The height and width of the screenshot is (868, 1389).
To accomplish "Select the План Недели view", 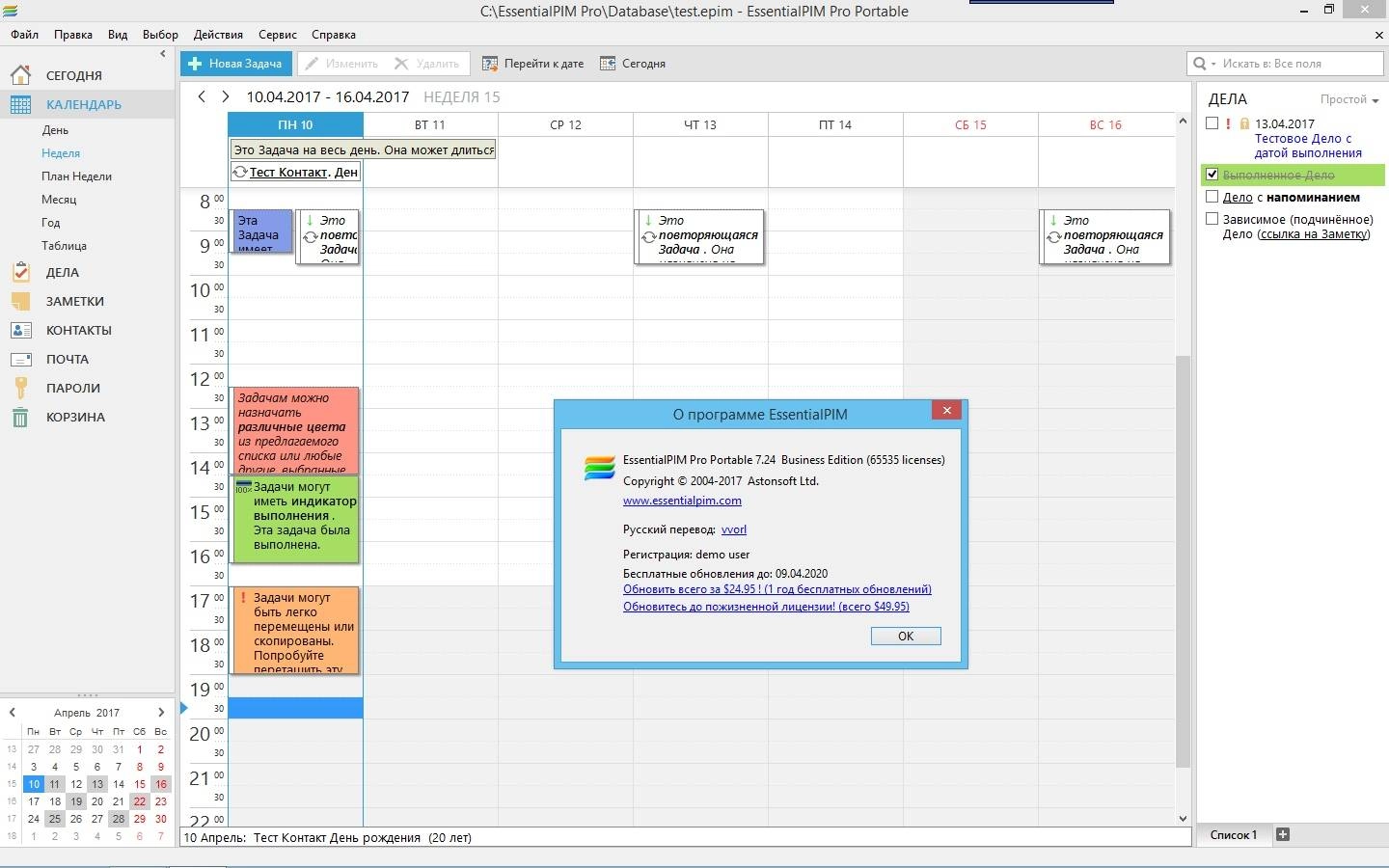I will click(x=76, y=176).
